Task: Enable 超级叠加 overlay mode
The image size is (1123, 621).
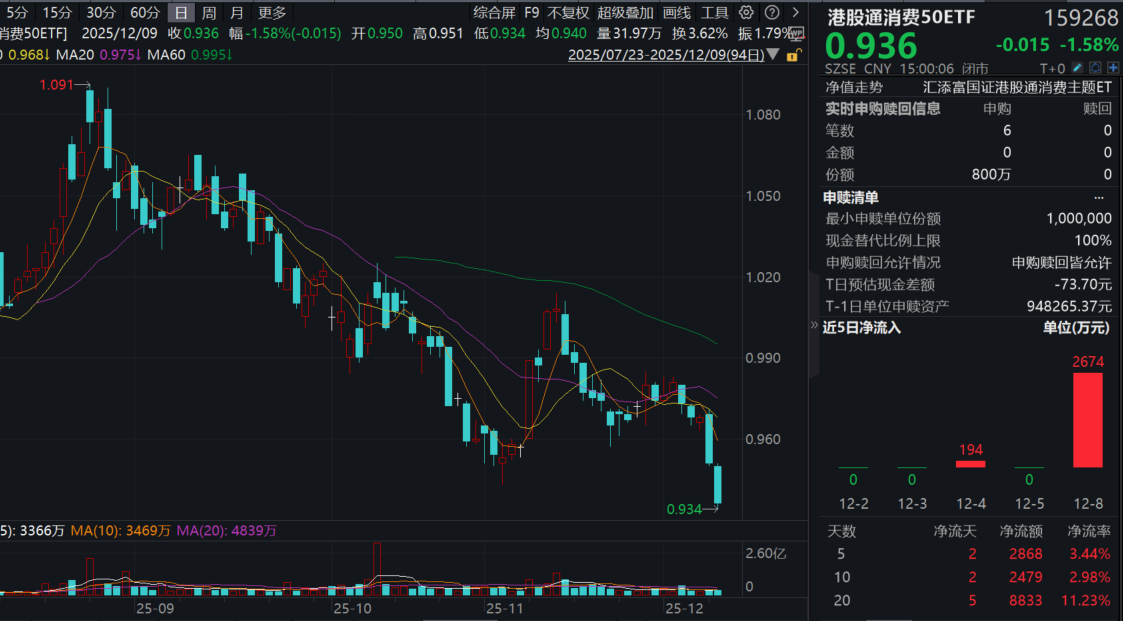Action: [625, 13]
